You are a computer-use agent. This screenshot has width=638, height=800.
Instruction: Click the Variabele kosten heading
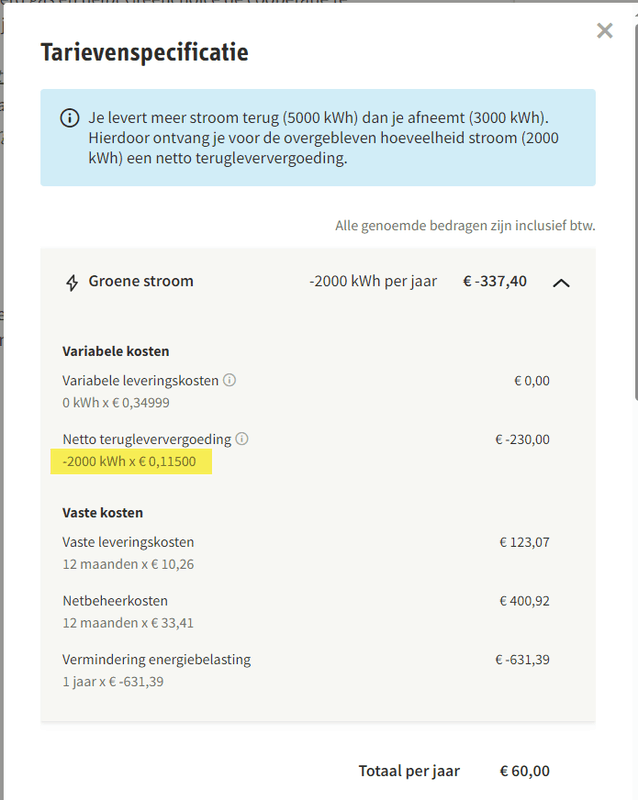pyautogui.click(x=115, y=351)
